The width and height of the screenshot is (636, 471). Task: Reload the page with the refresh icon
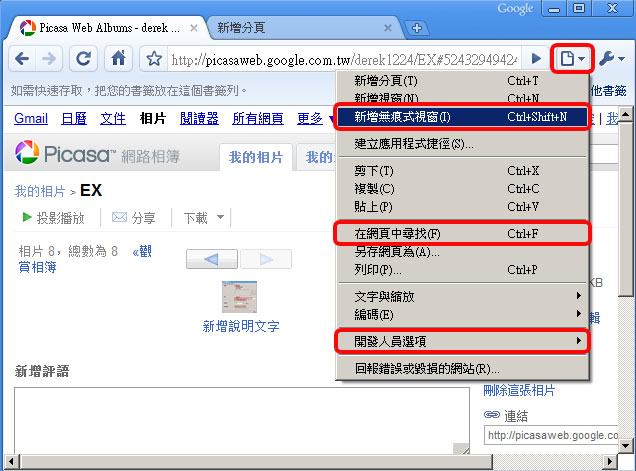click(83, 59)
